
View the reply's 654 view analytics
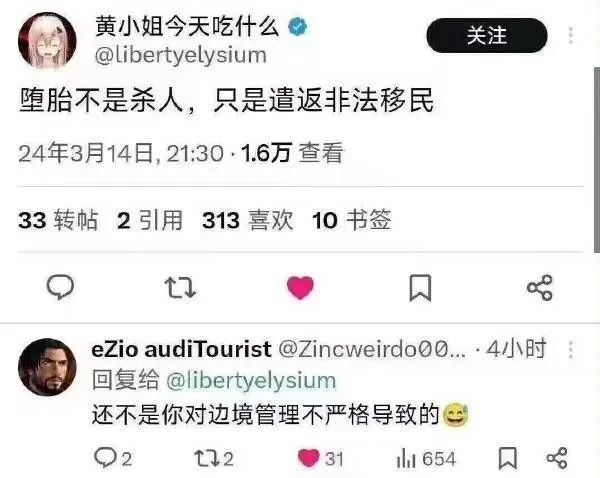tap(426, 459)
